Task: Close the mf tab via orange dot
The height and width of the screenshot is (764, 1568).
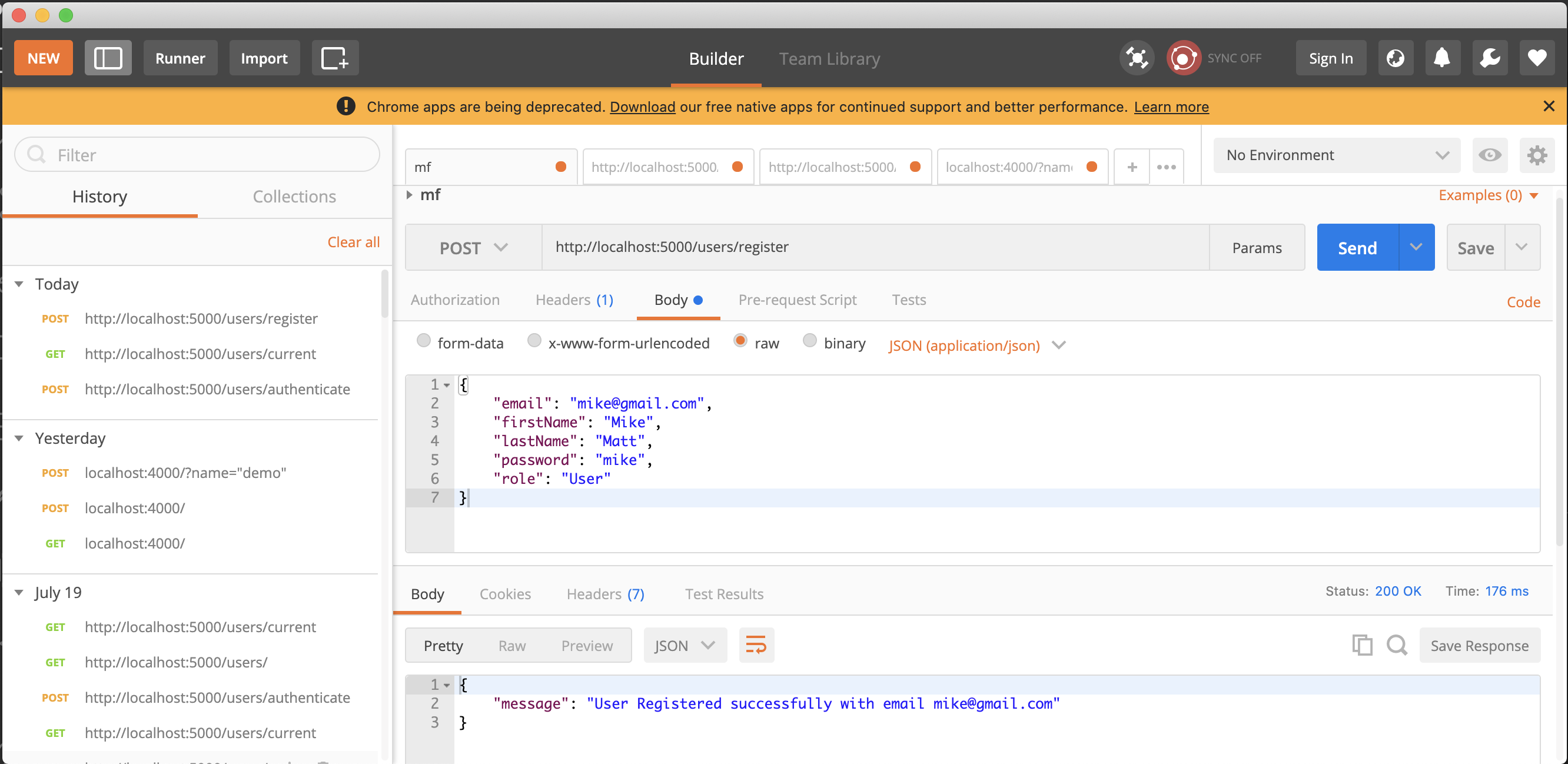Action: point(560,167)
